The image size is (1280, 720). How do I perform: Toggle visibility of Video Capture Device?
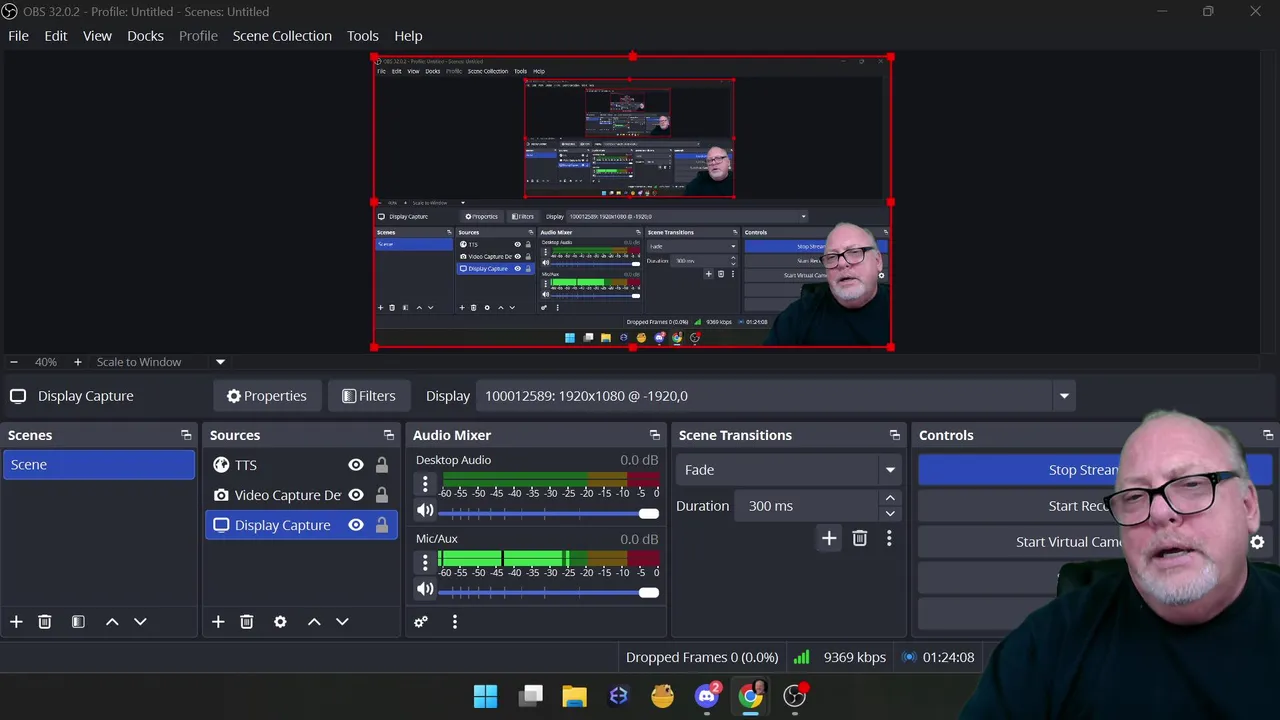point(355,495)
